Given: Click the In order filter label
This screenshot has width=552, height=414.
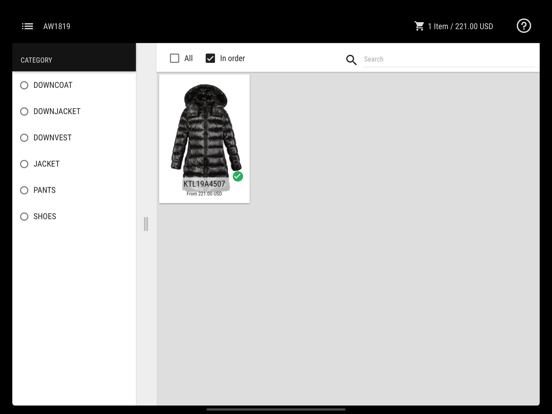Looking at the screenshot, I should pos(232,58).
